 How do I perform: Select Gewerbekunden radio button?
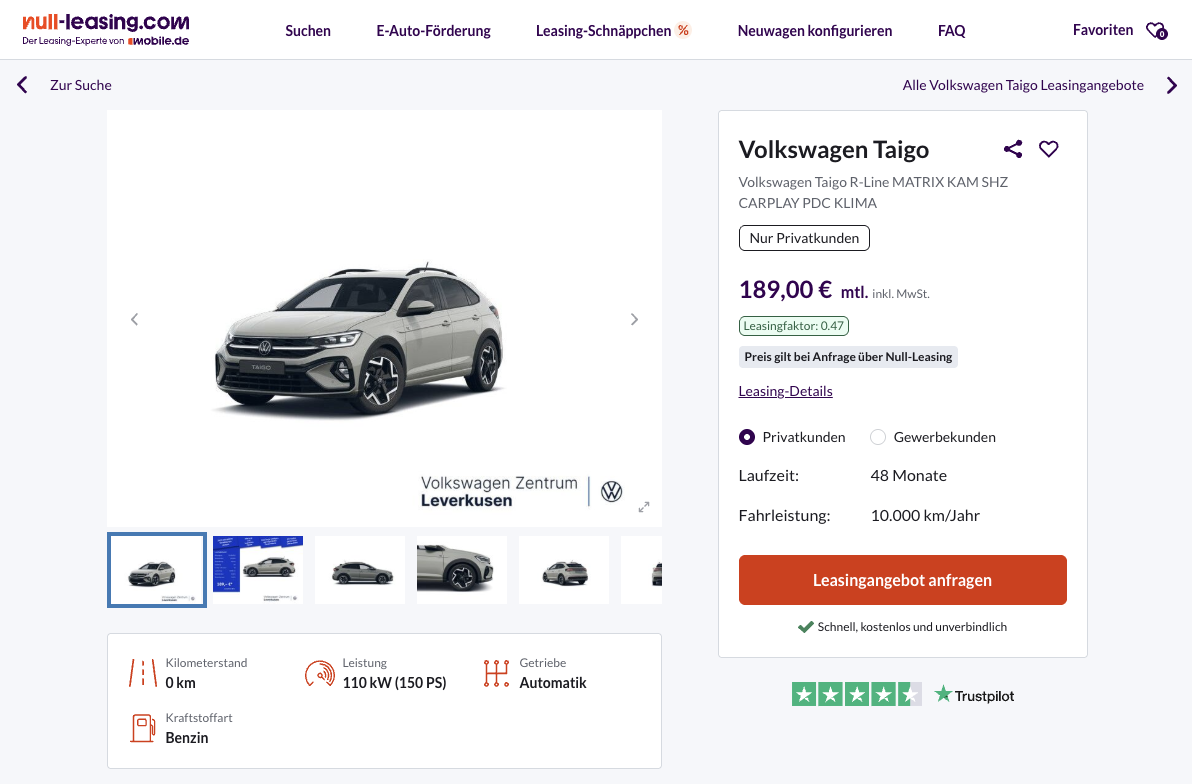pyautogui.click(x=878, y=437)
